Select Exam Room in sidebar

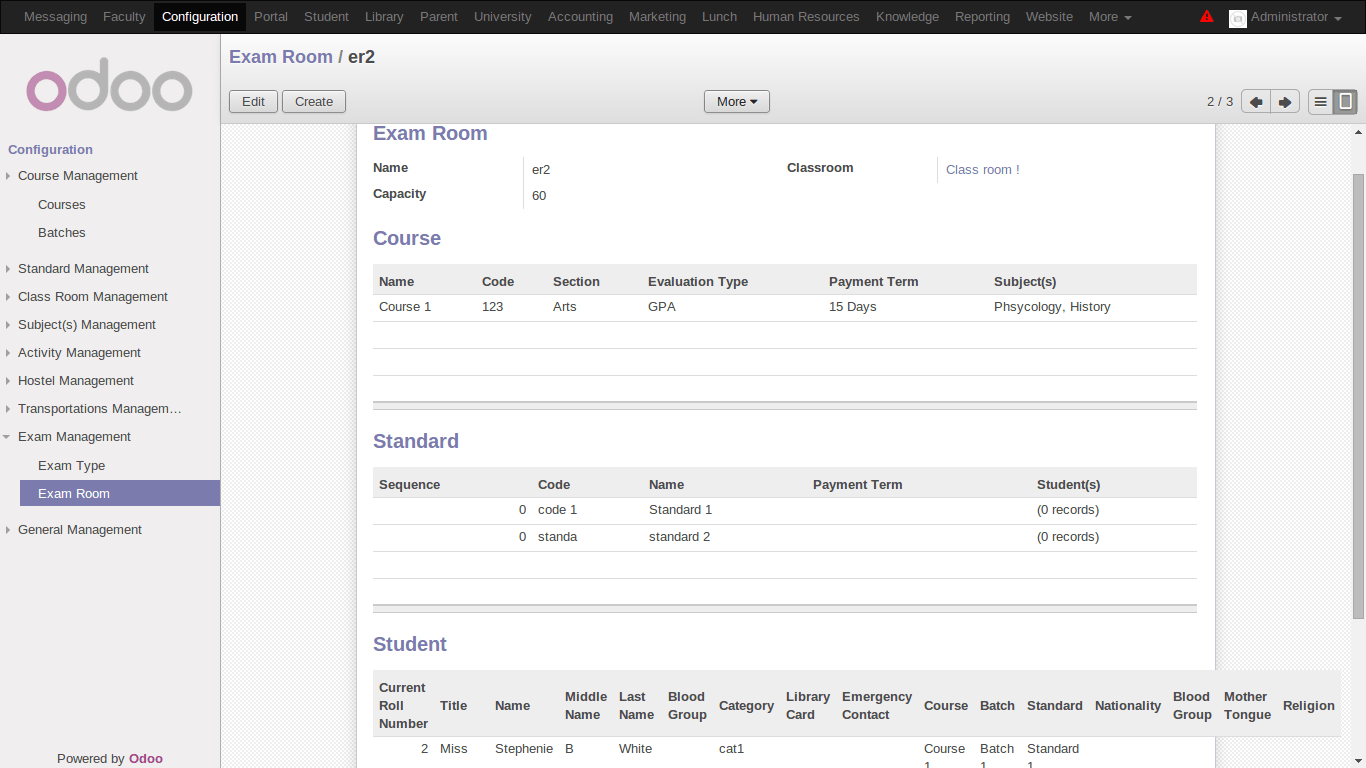point(120,493)
